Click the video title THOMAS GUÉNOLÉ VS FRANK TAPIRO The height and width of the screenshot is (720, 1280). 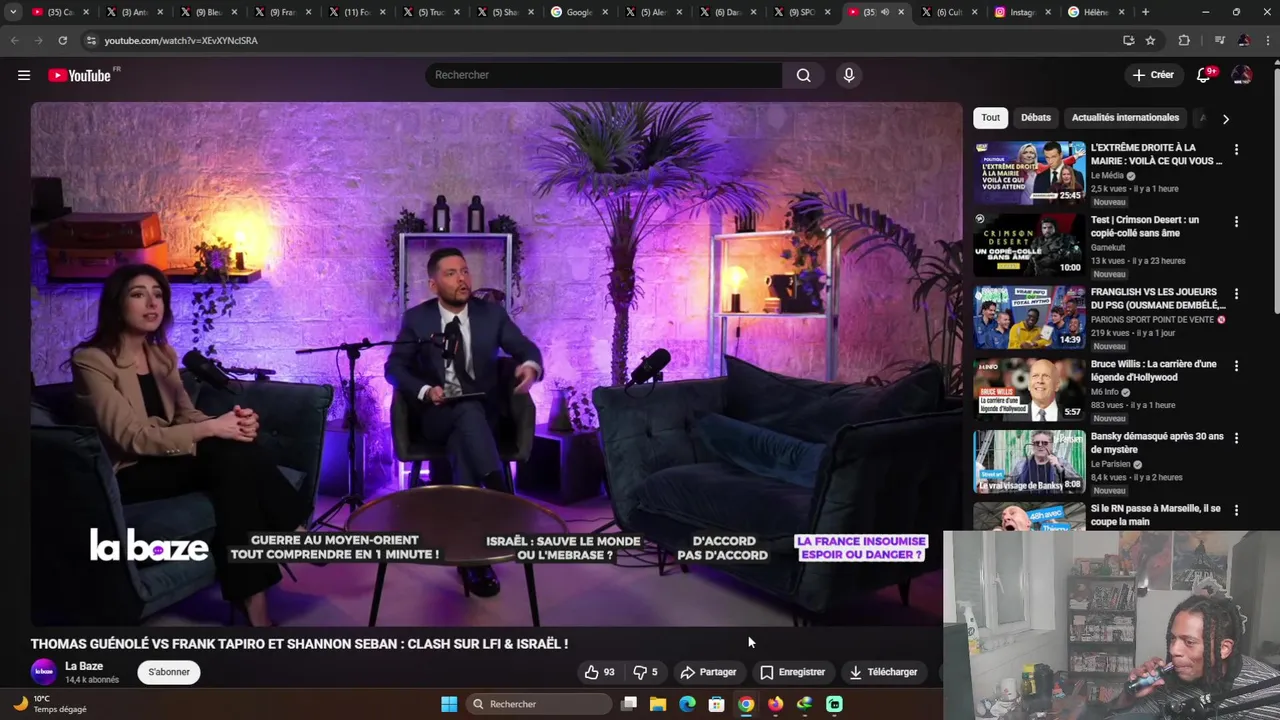[299, 644]
